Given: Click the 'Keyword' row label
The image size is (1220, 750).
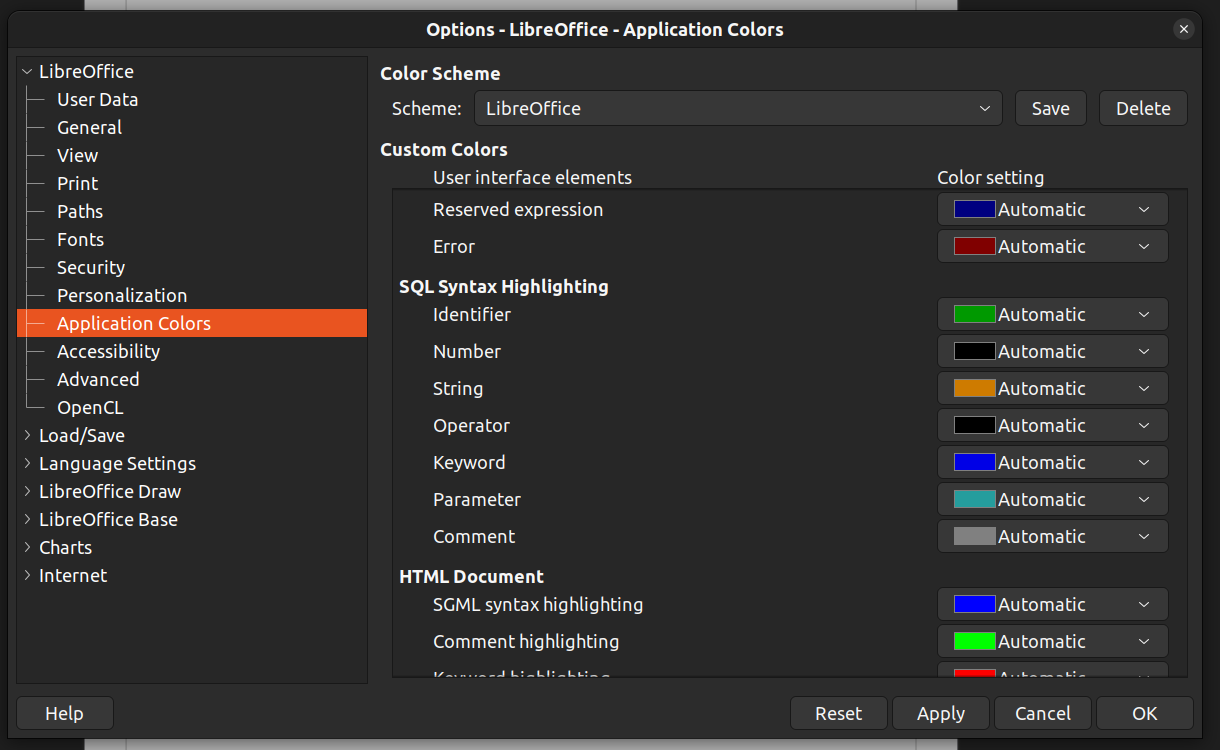Looking at the screenshot, I should point(469,463).
